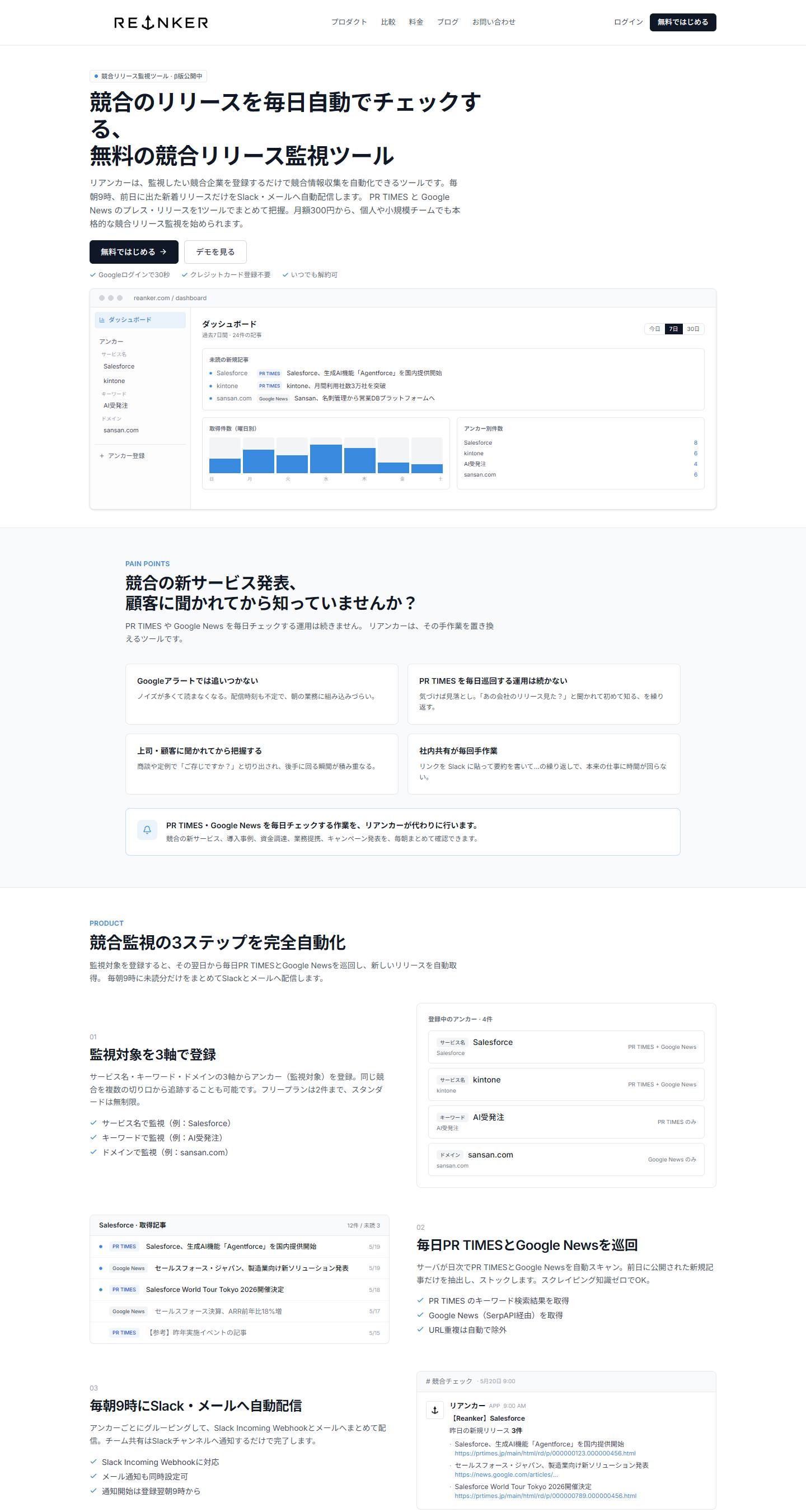
Task: Select Salesforce row in 登録中のアンカー list
Action: tap(566, 1047)
